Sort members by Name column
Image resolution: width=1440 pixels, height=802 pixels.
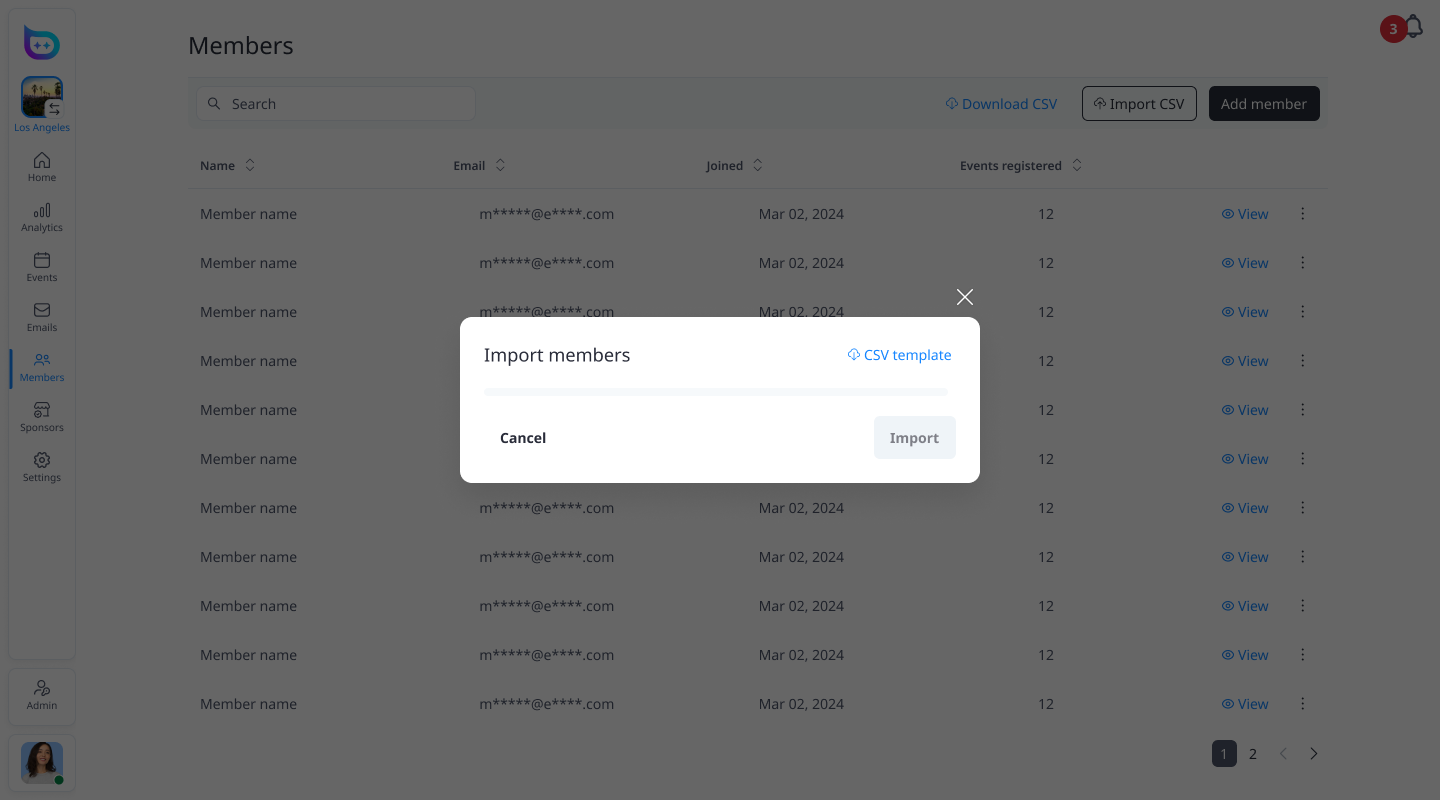[250, 165]
